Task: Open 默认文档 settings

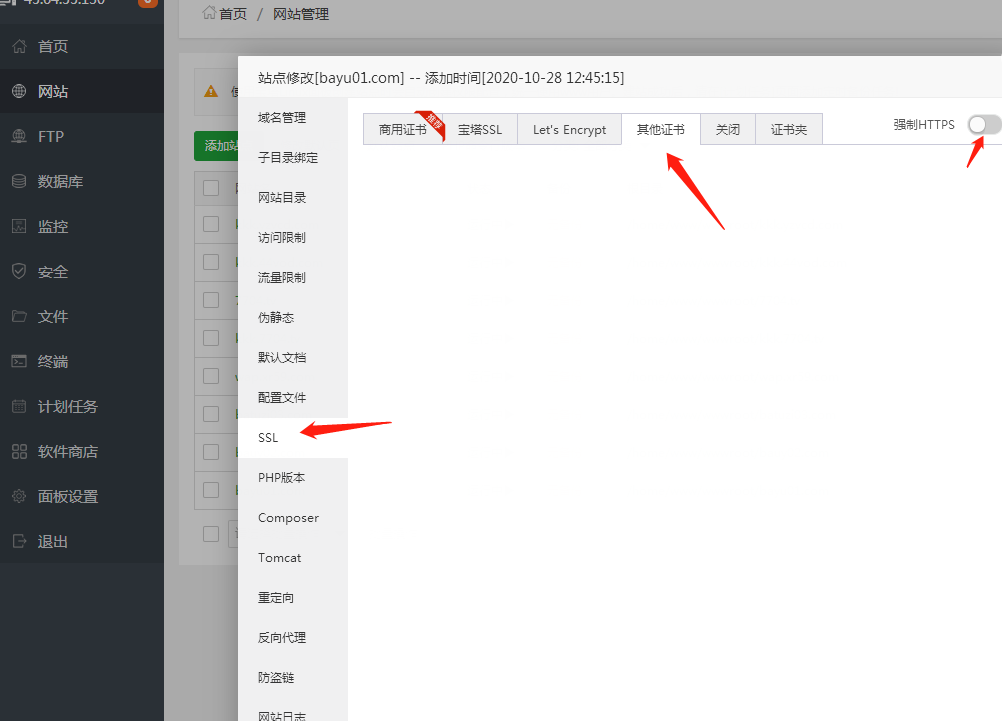Action: [293, 357]
